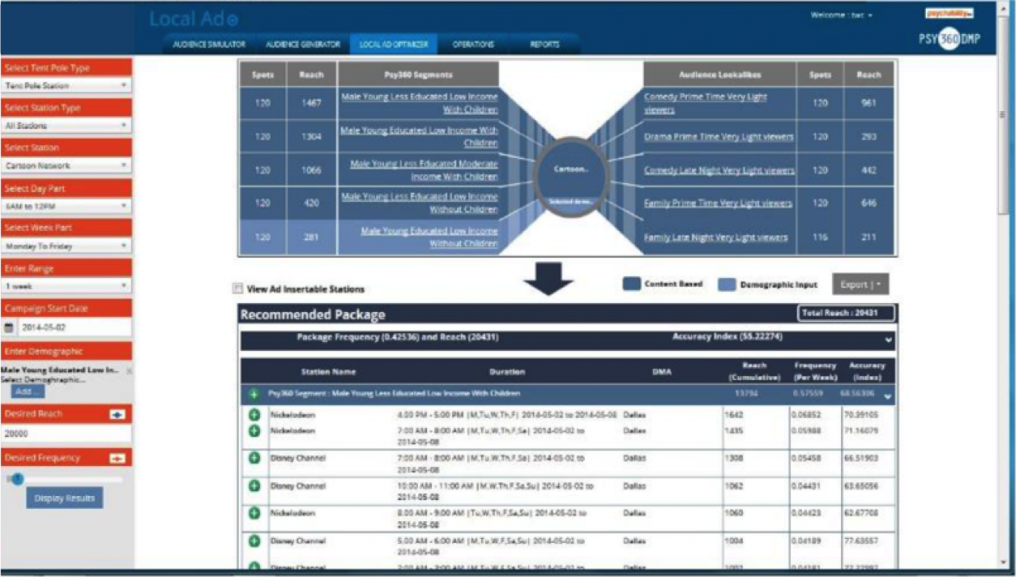The width and height of the screenshot is (1024, 577).
Task: Add Disney Channel 10:00 AM - 11:00 AM row
Action: point(254,486)
